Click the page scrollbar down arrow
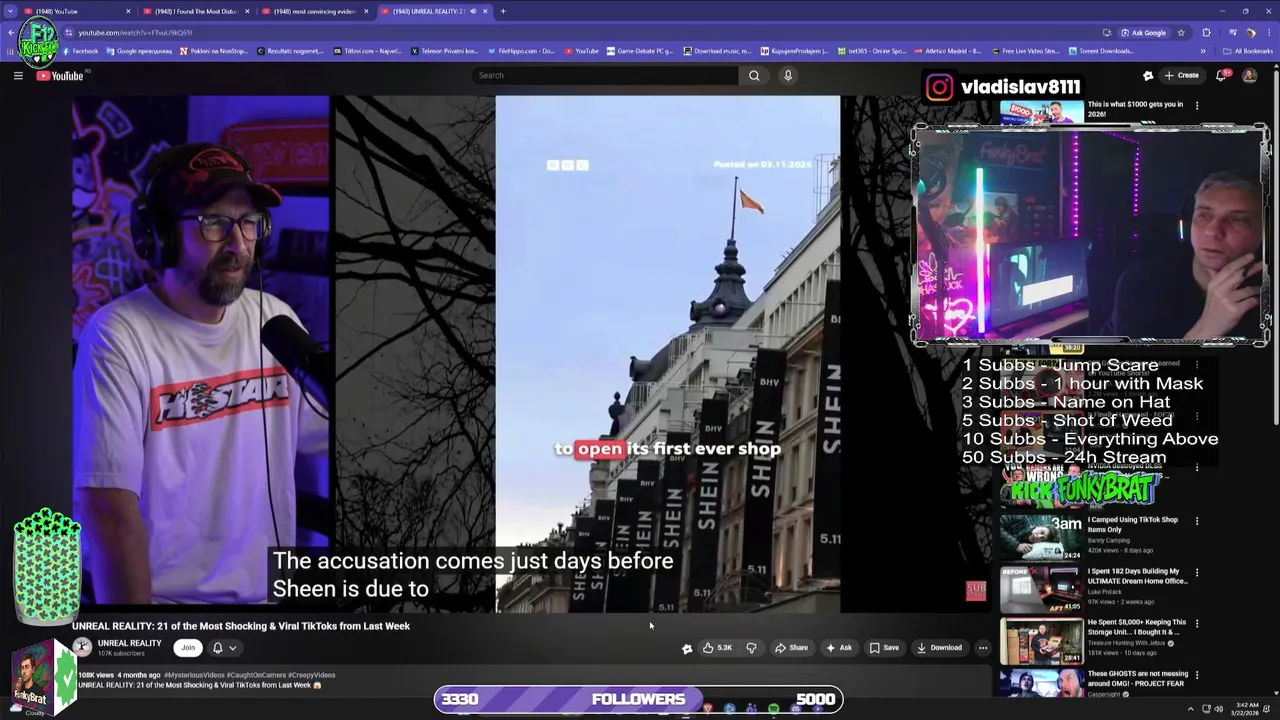1280x720 pixels. [1275, 692]
